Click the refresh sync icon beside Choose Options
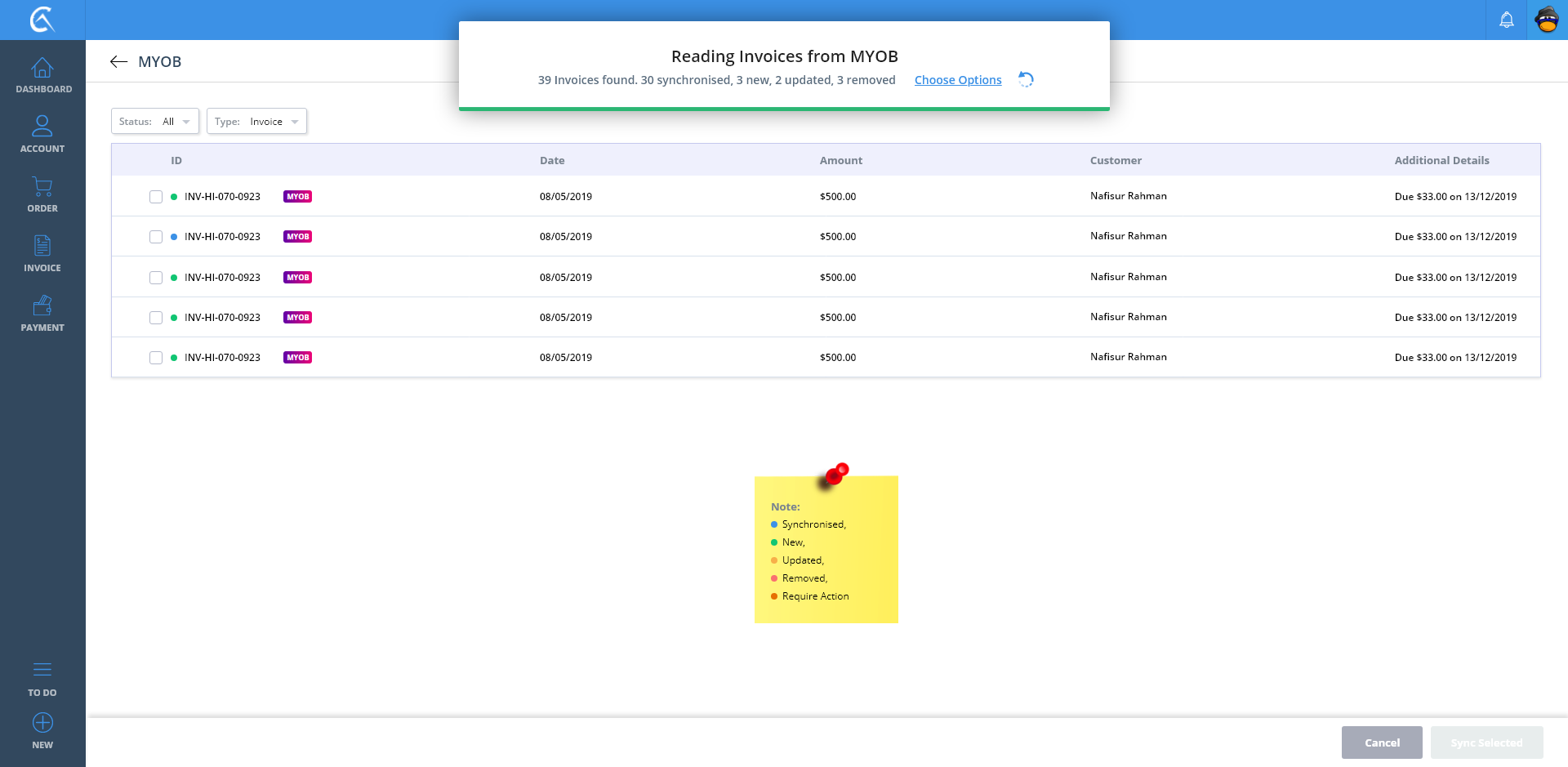 [x=1026, y=79]
